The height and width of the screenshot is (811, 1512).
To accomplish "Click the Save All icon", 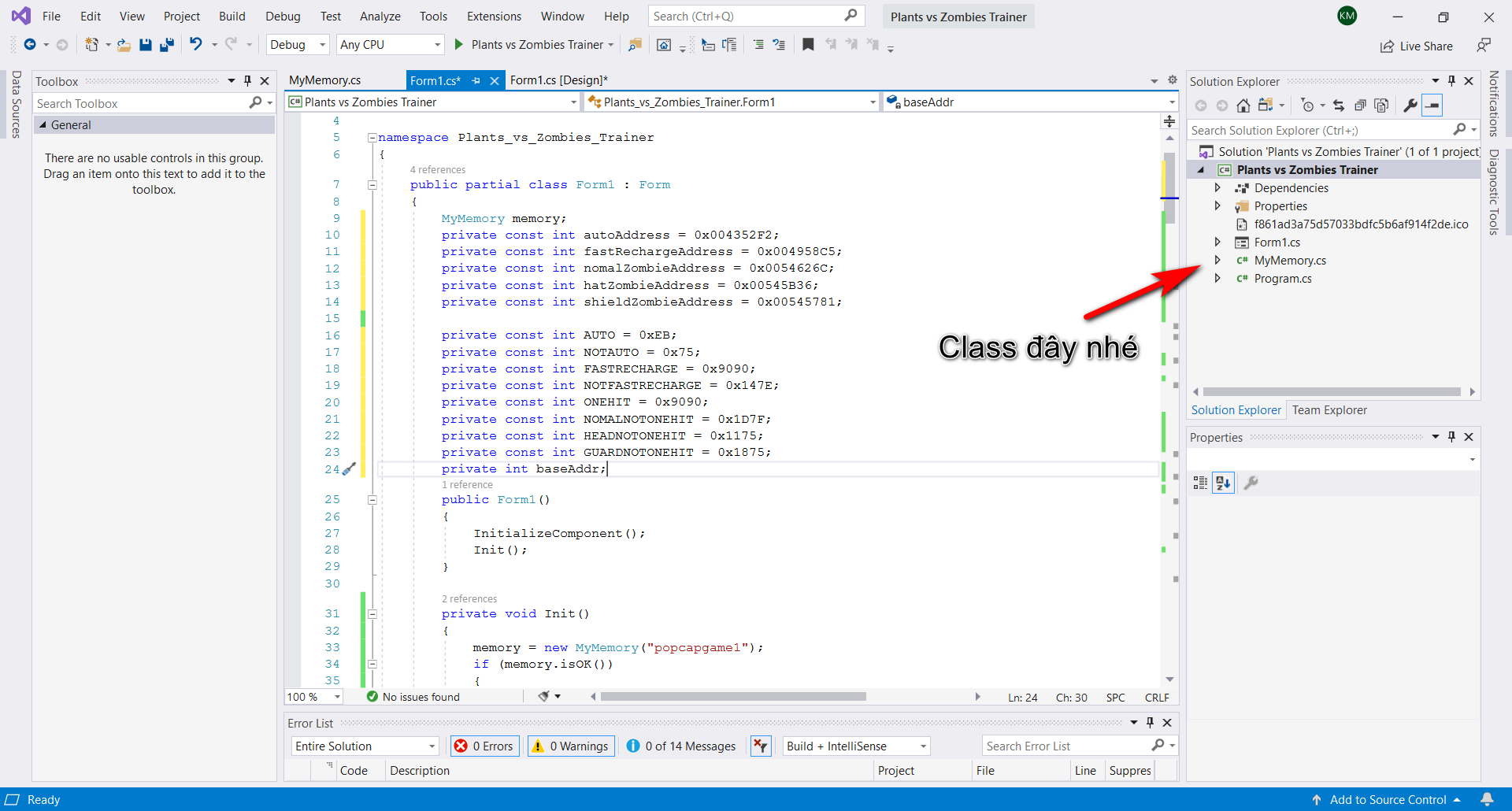I will click(166, 45).
